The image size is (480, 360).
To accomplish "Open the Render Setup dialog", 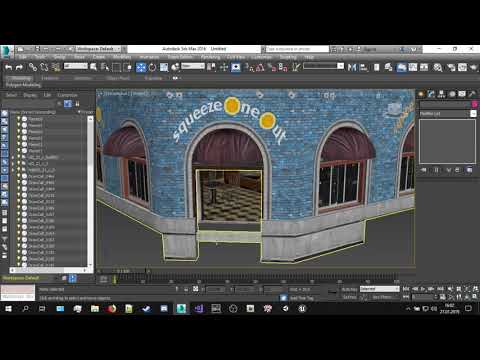I will pyautogui.click(x=451, y=67).
